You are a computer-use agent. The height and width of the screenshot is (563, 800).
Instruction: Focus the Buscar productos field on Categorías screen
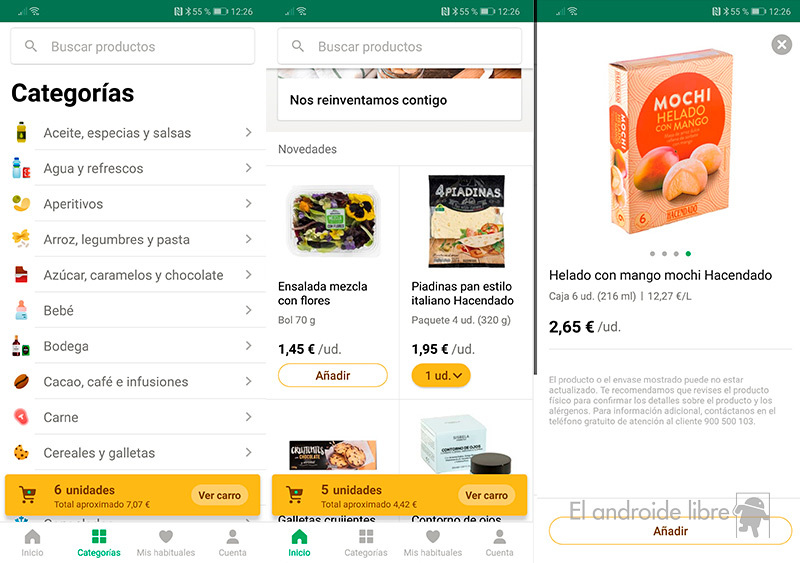(133, 46)
